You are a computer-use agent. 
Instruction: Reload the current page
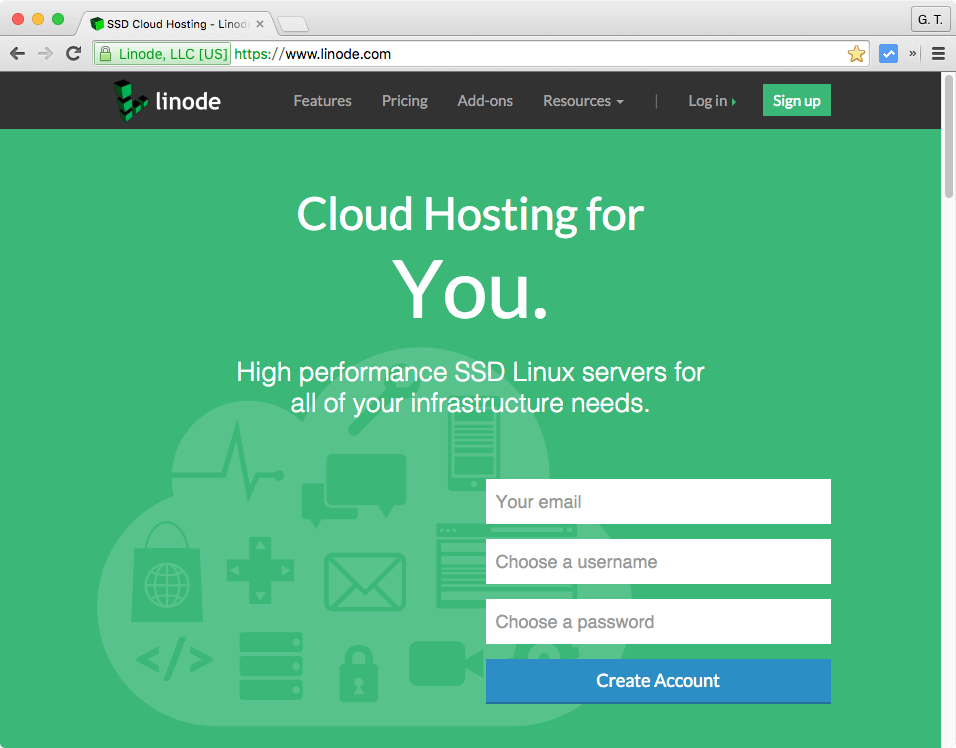coord(72,53)
